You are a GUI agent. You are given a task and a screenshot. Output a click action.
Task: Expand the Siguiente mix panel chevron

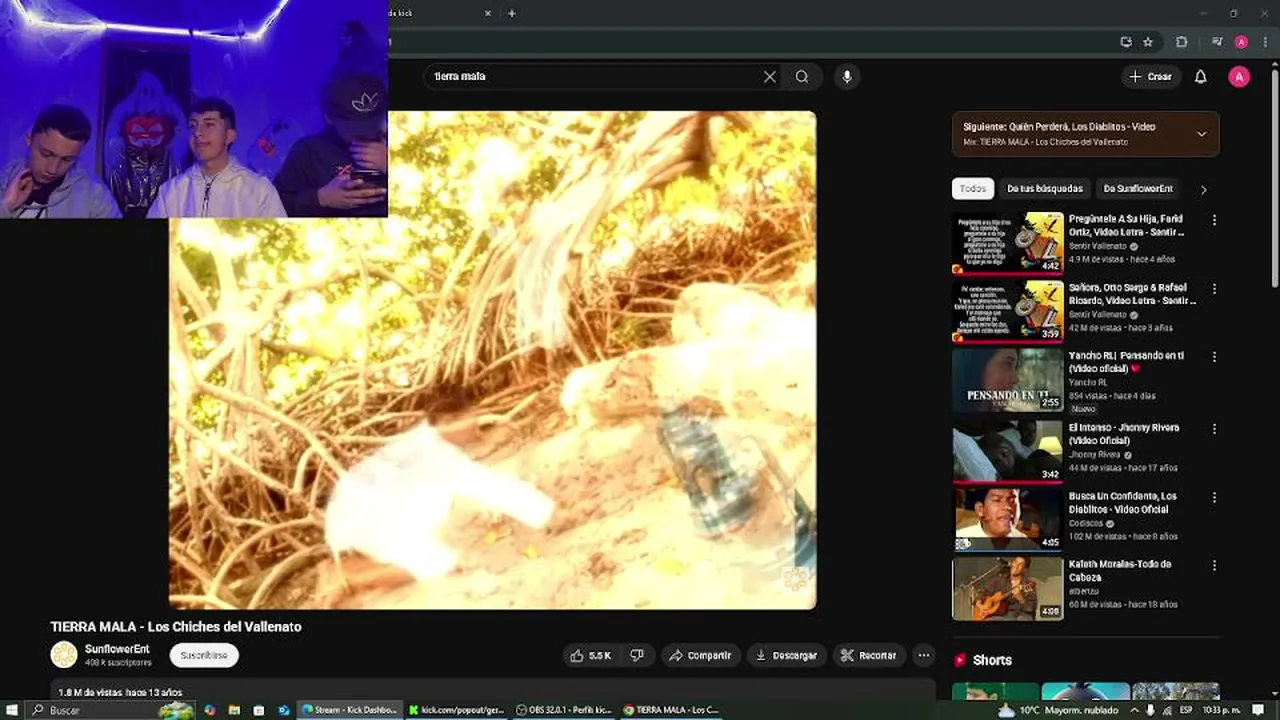[1202, 134]
